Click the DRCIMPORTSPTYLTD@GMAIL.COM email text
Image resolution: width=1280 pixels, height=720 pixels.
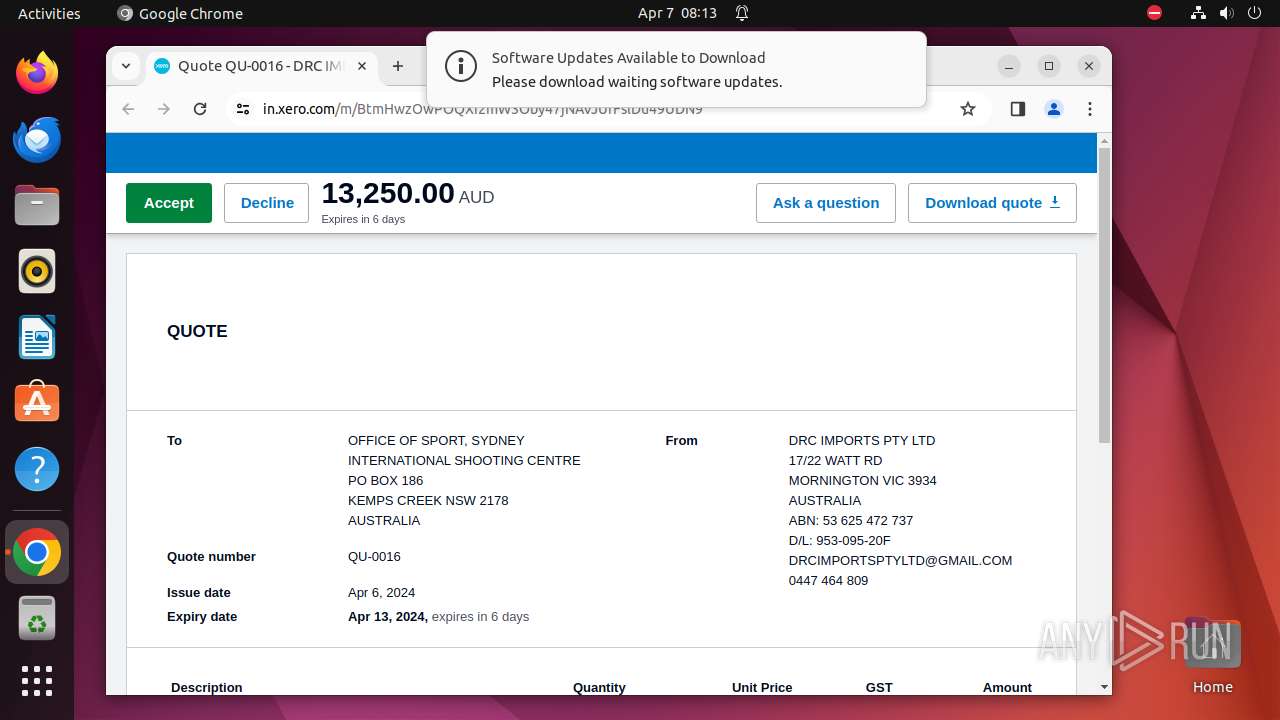900,561
